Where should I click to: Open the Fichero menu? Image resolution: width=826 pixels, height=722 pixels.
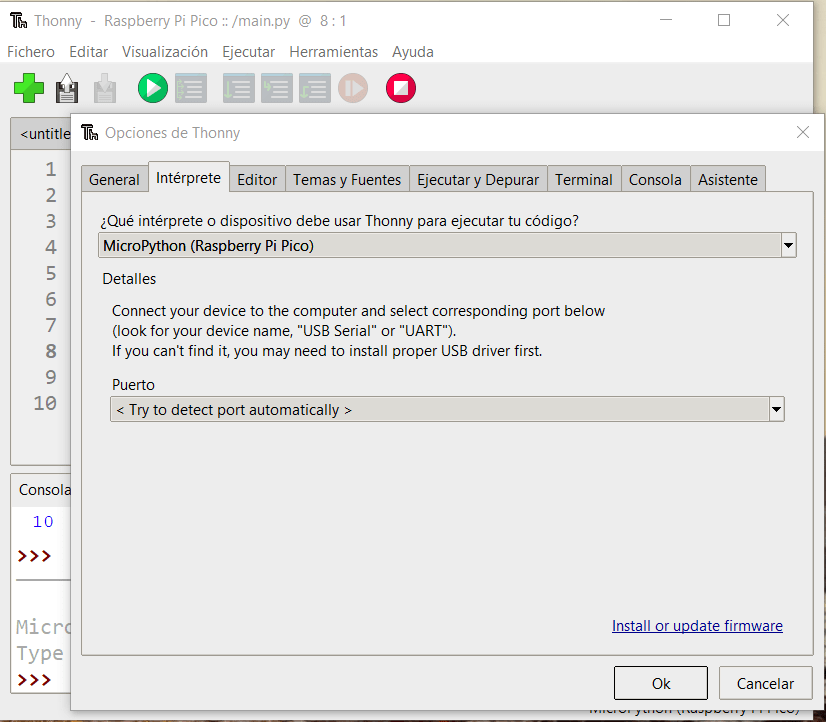pos(31,52)
